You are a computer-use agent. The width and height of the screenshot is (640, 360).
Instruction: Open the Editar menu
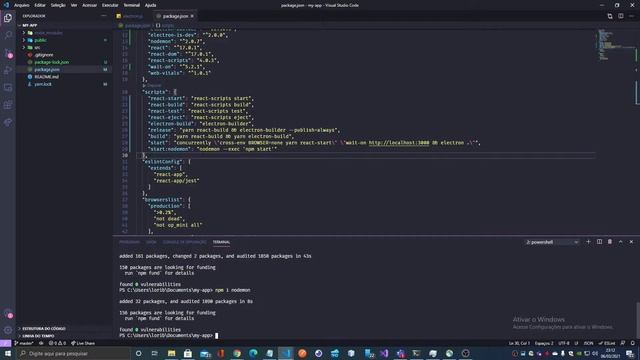[40, 5]
